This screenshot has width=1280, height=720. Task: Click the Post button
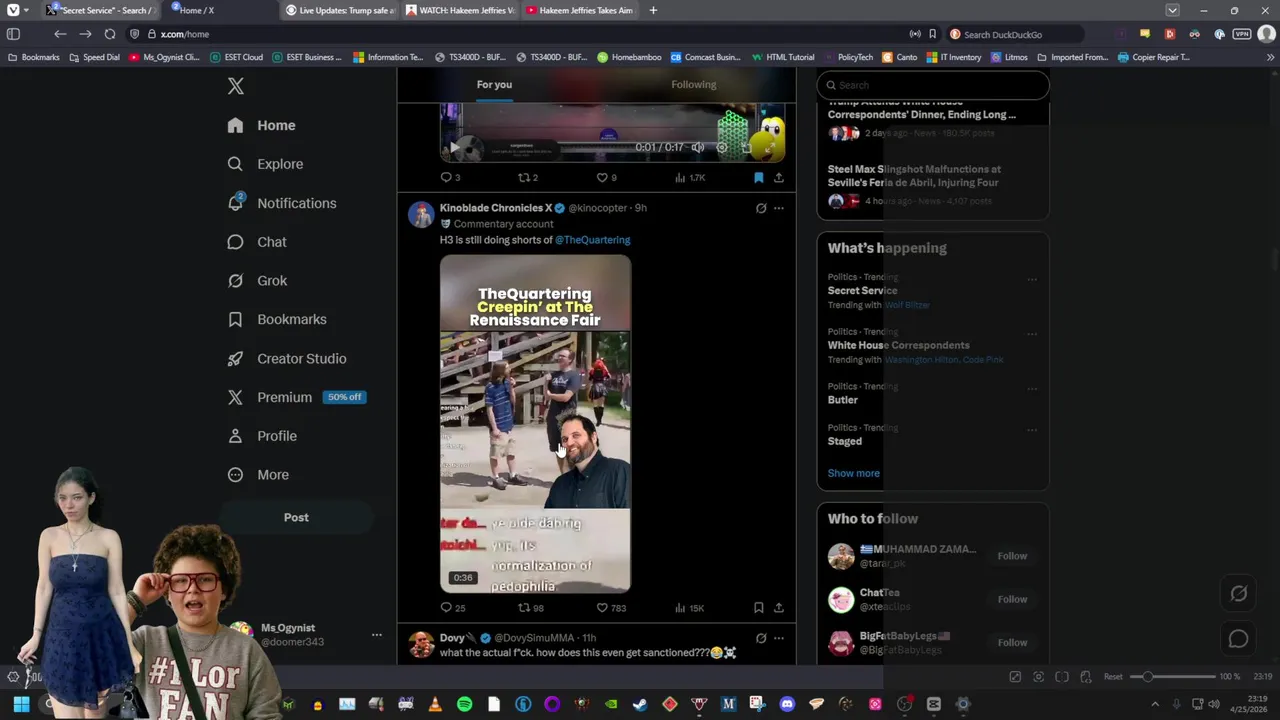tap(296, 518)
